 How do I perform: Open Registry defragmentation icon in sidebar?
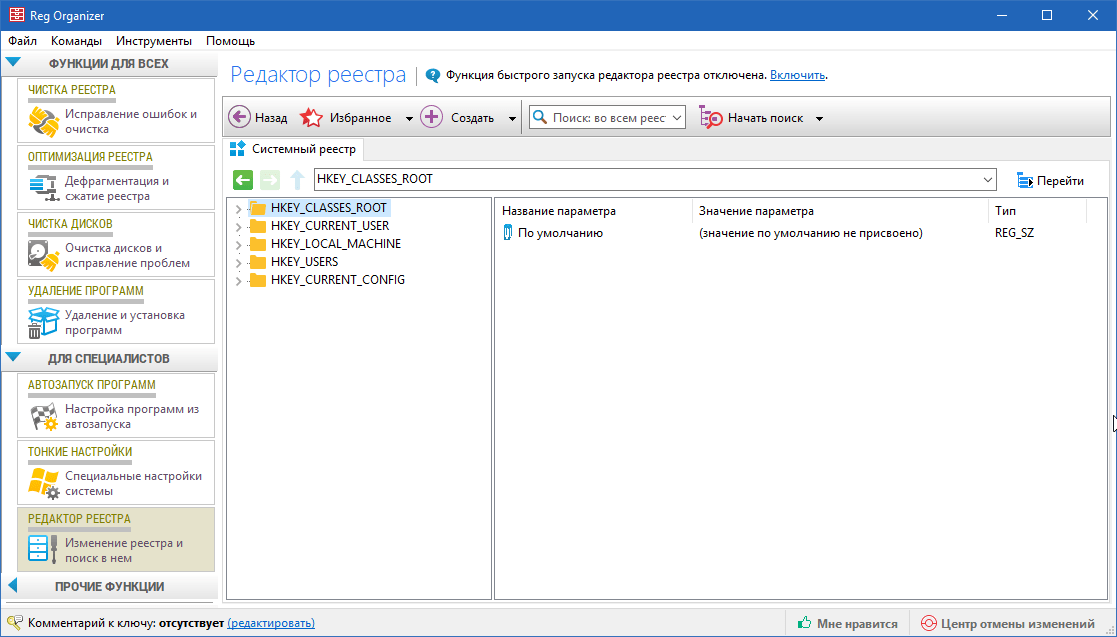43,189
